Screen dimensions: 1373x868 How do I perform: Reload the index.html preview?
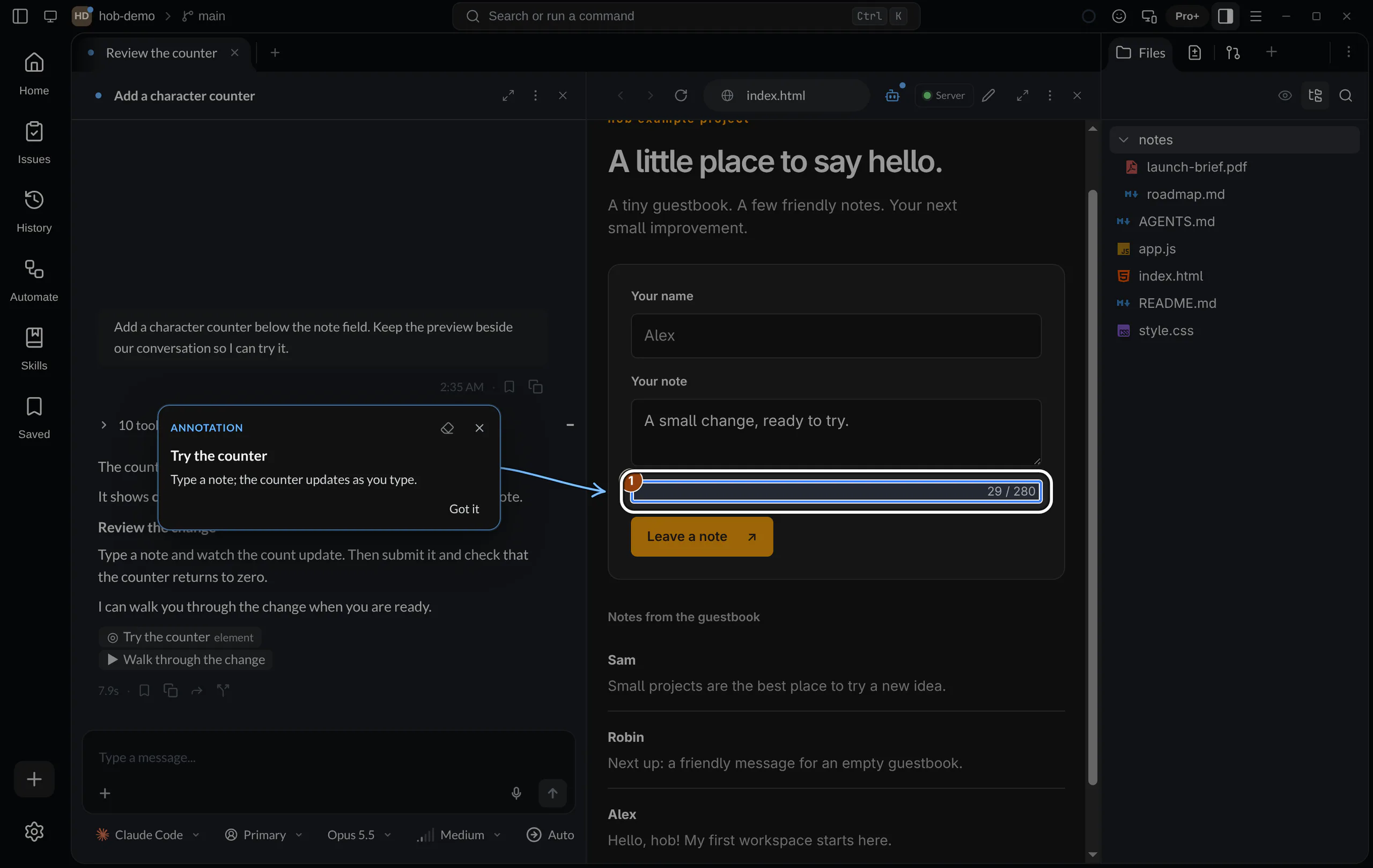point(681,95)
